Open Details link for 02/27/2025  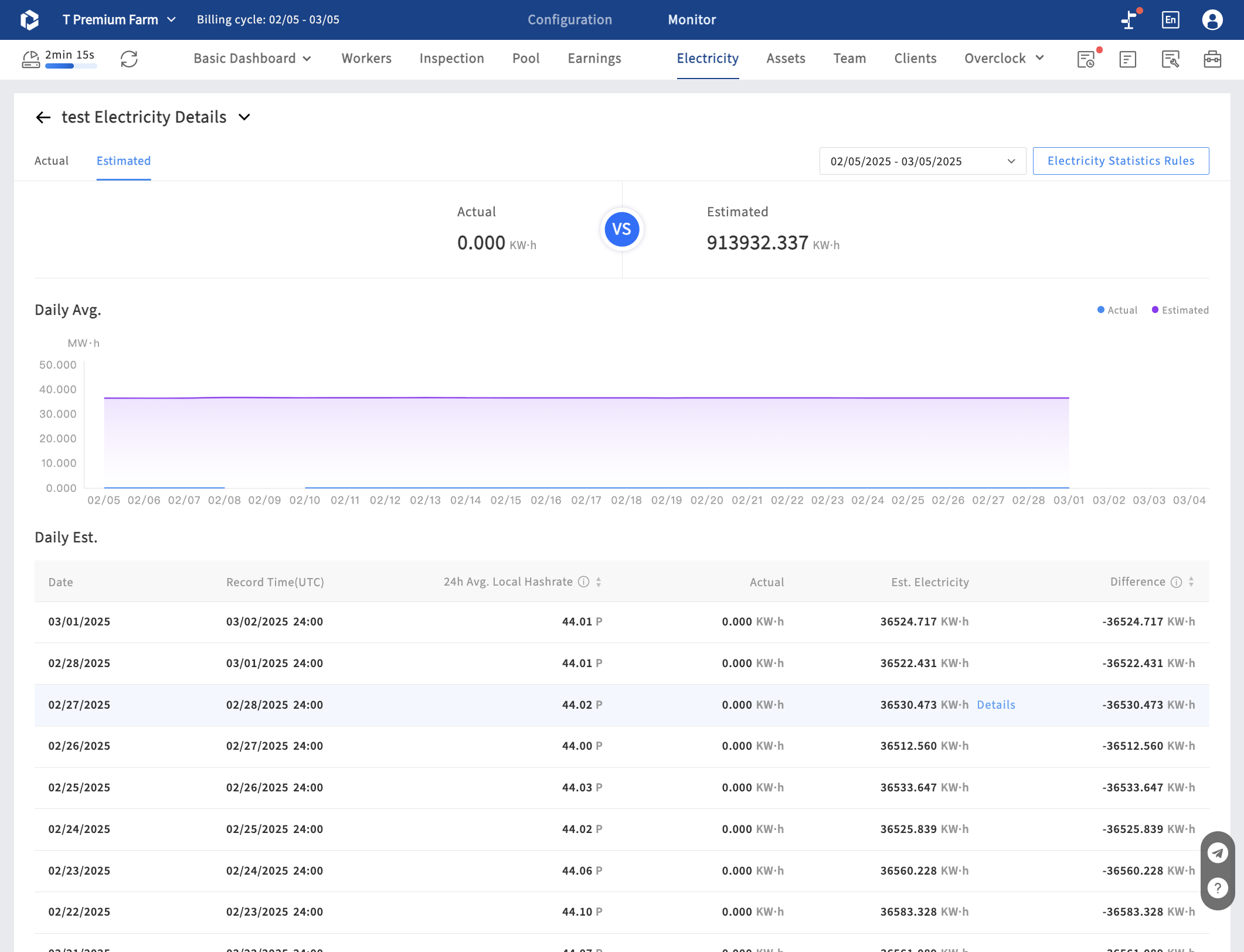pos(996,705)
